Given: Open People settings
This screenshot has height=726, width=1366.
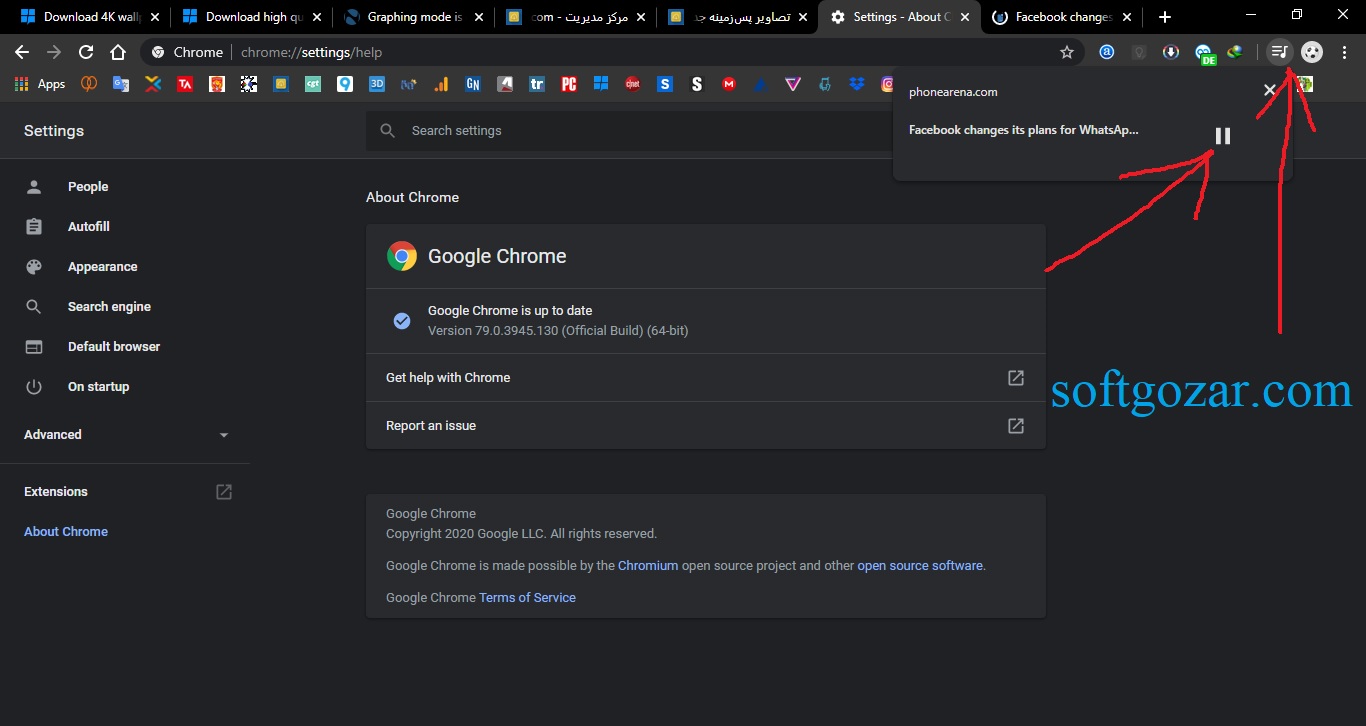Looking at the screenshot, I should 125,187.
